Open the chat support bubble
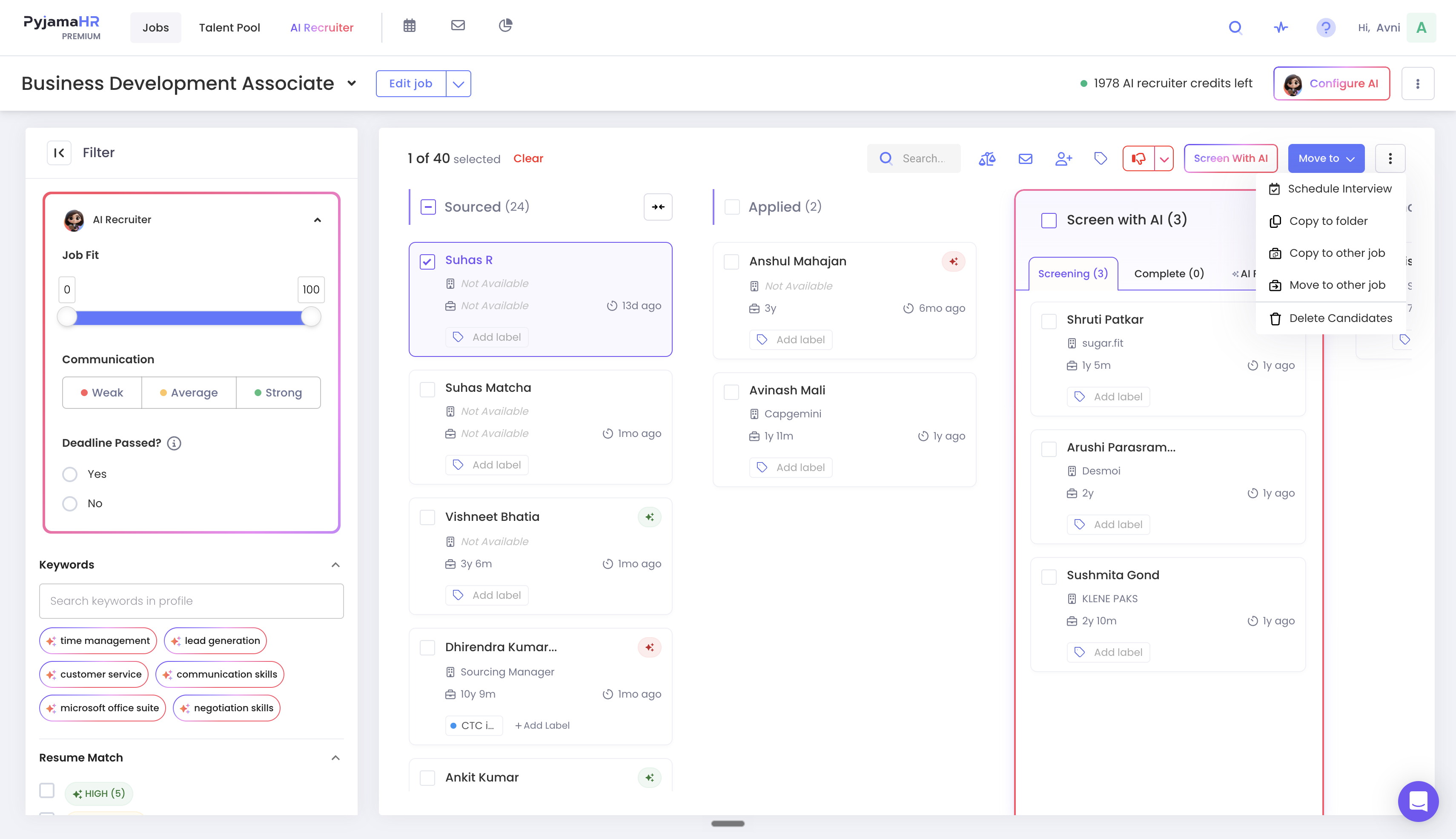Image resolution: width=1456 pixels, height=839 pixels. point(1418,801)
